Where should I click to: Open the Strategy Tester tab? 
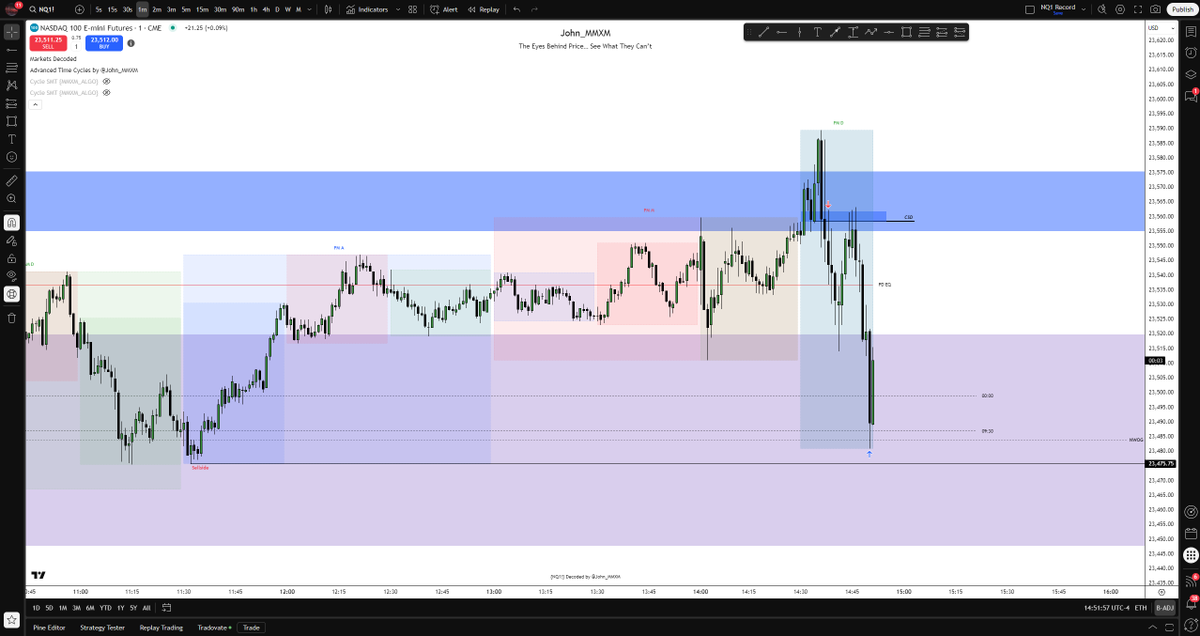pos(103,627)
